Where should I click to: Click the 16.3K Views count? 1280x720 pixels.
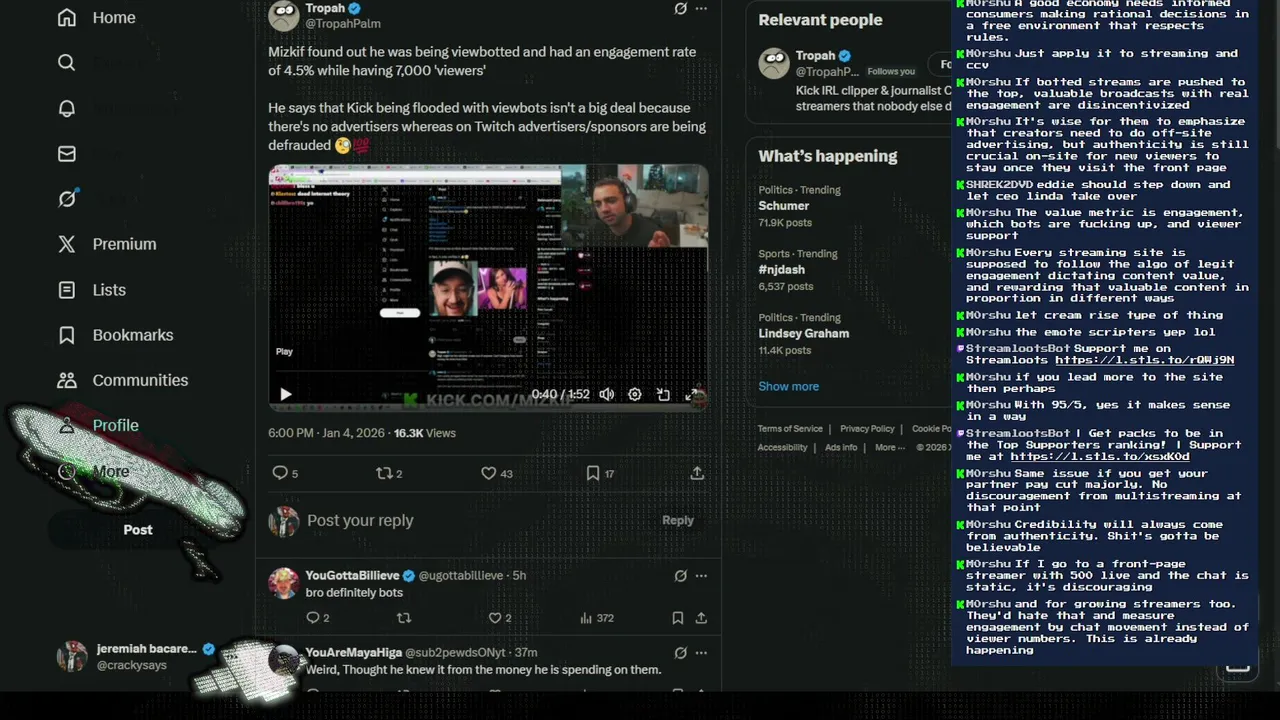425,433
